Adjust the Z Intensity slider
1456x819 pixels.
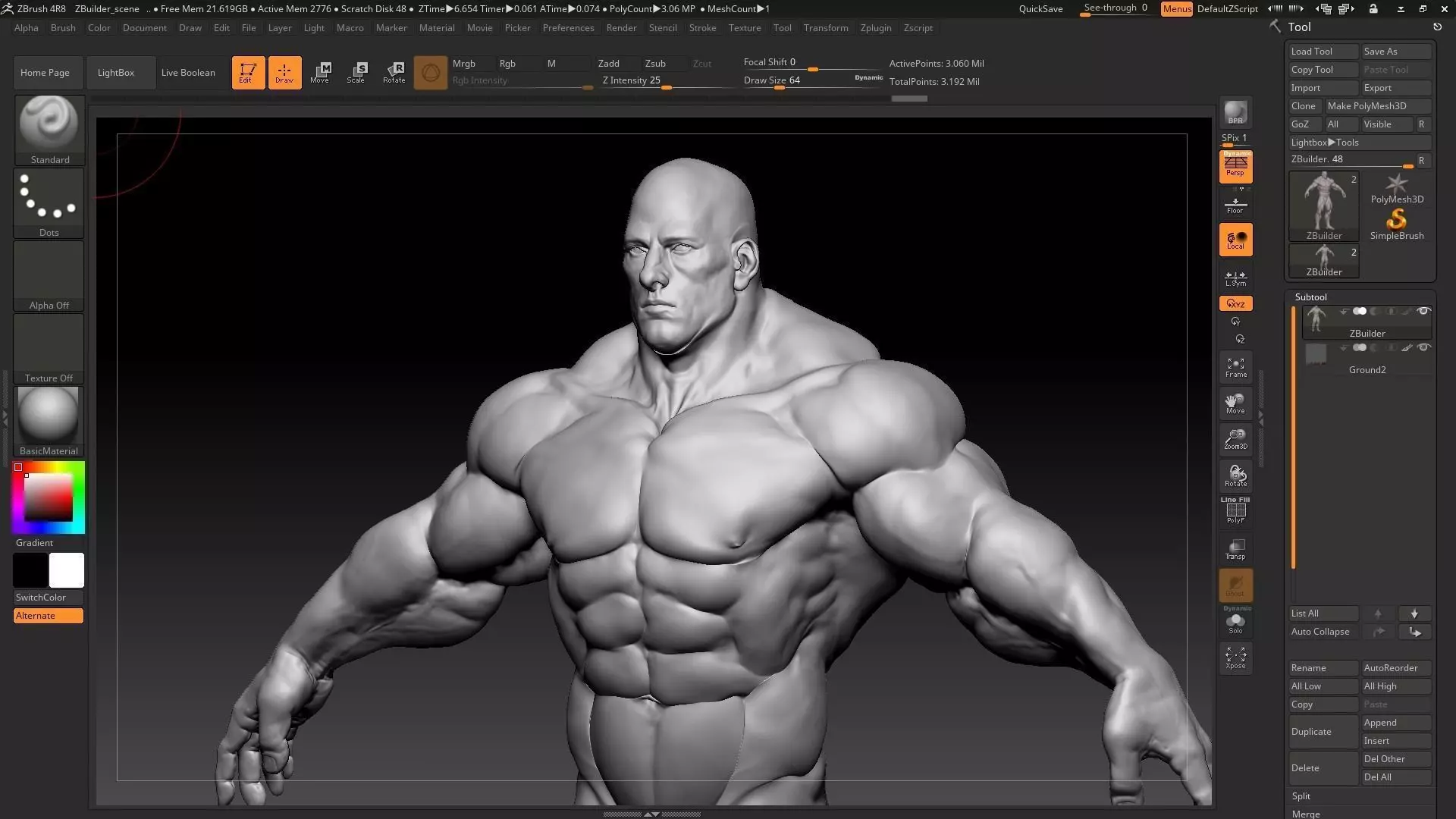(668, 81)
